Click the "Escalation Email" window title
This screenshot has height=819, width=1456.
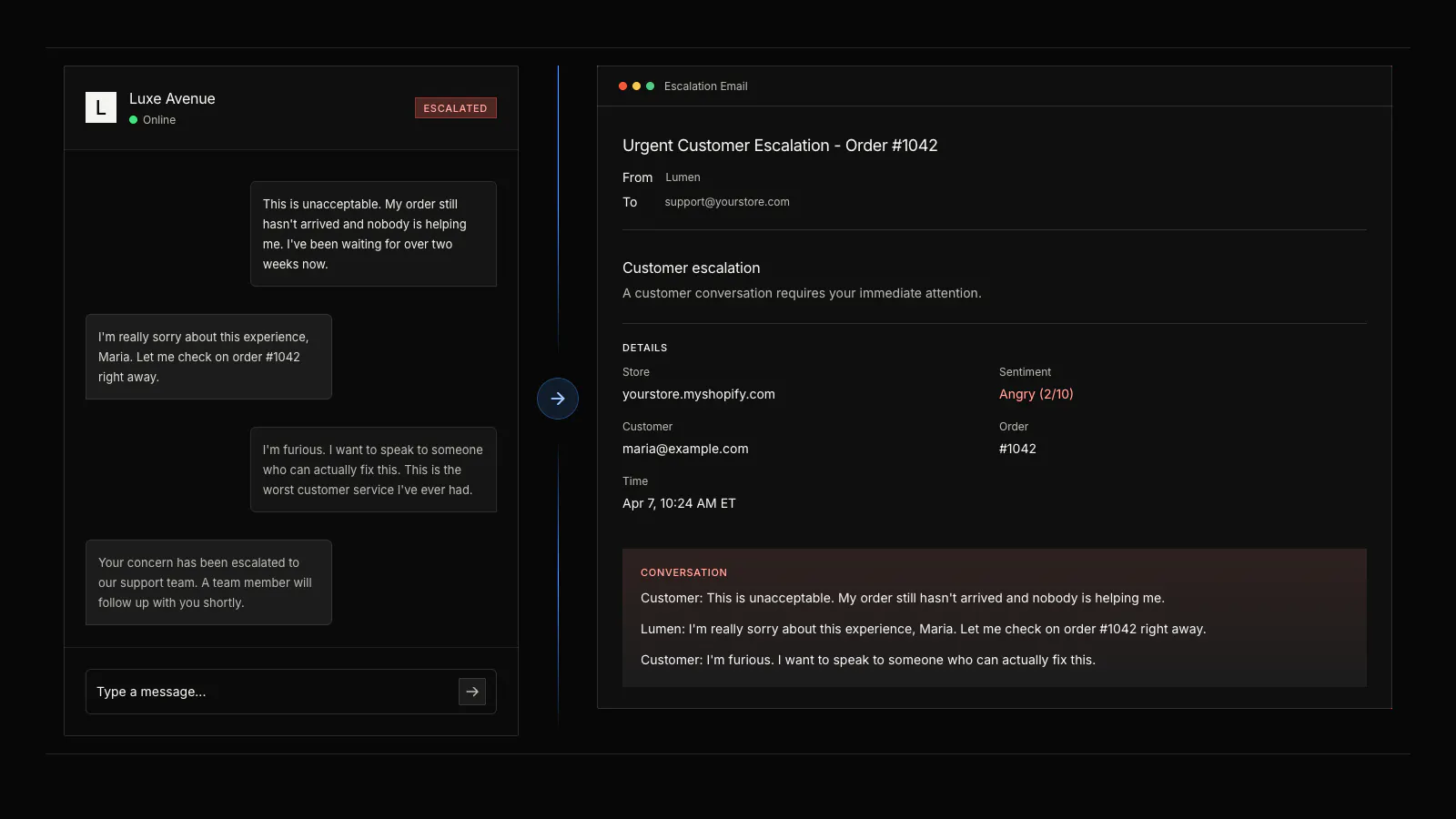tap(706, 86)
